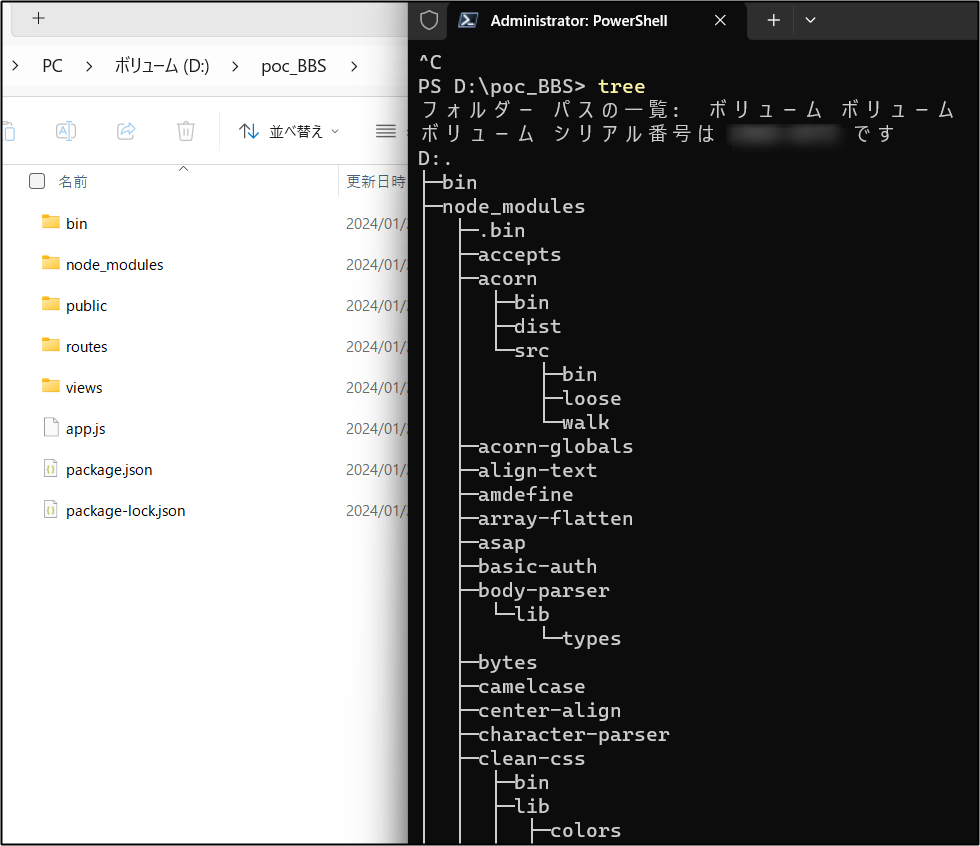Expand chevron after poc_BBS breadcrumb
This screenshot has height=846, width=980.
[x=354, y=66]
